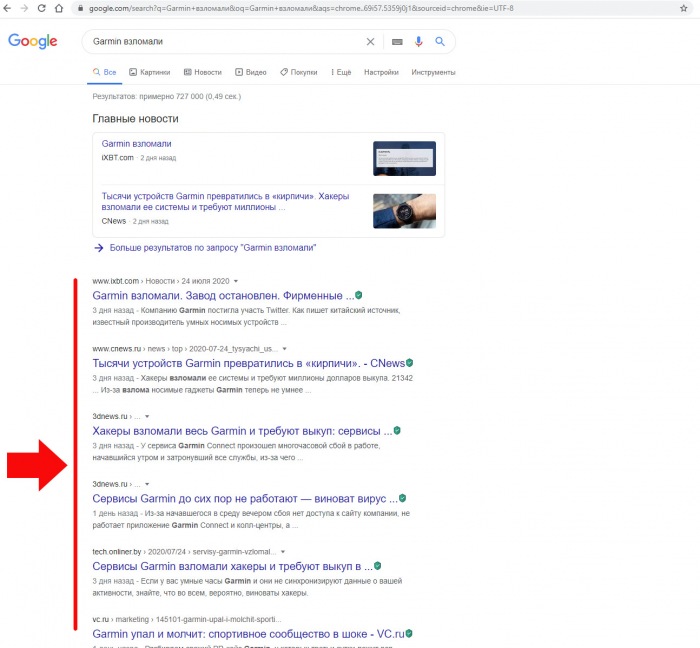Viewport: 700px width, 648px height.
Task: Click green shield on onliner result
Action: (378, 566)
